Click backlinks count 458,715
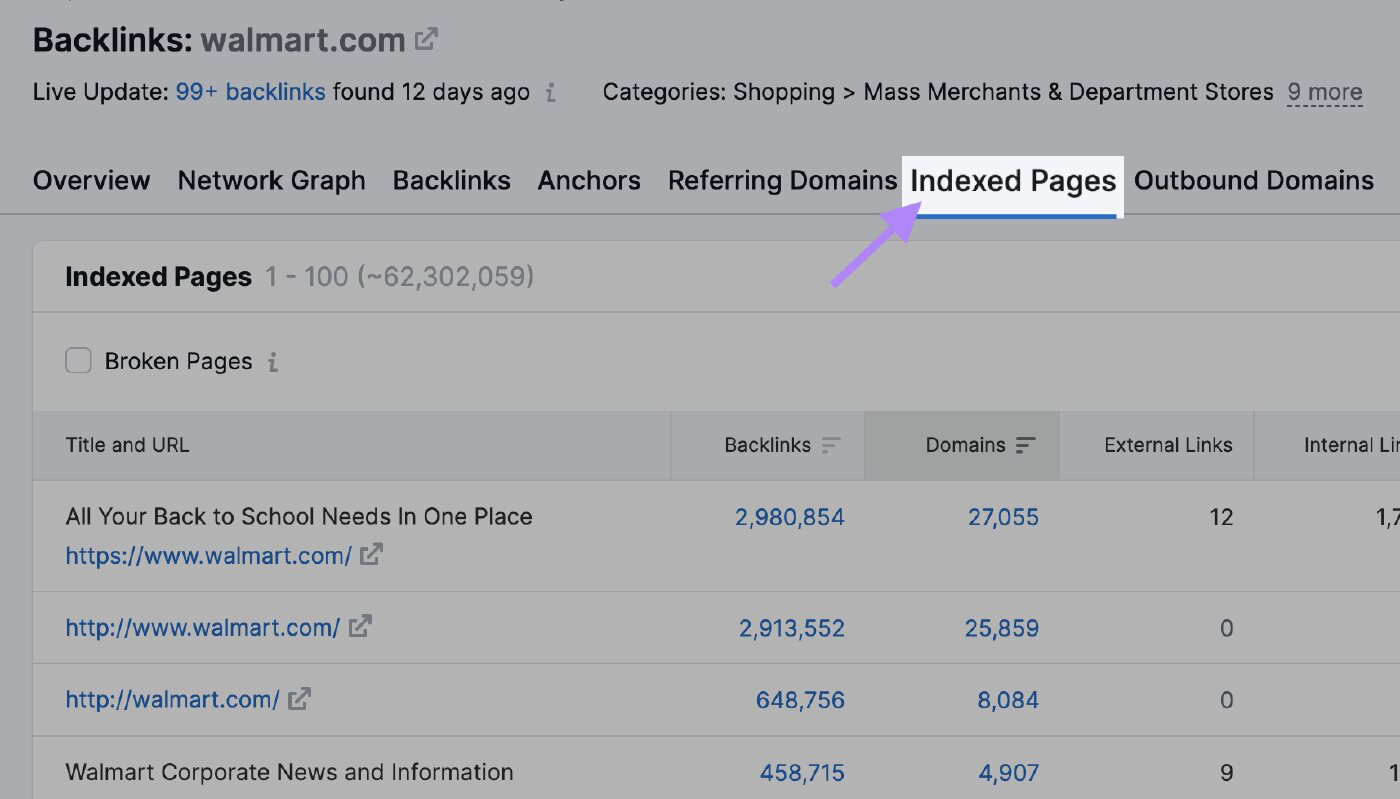The image size is (1400, 799). pyautogui.click(x=802, y=773)
